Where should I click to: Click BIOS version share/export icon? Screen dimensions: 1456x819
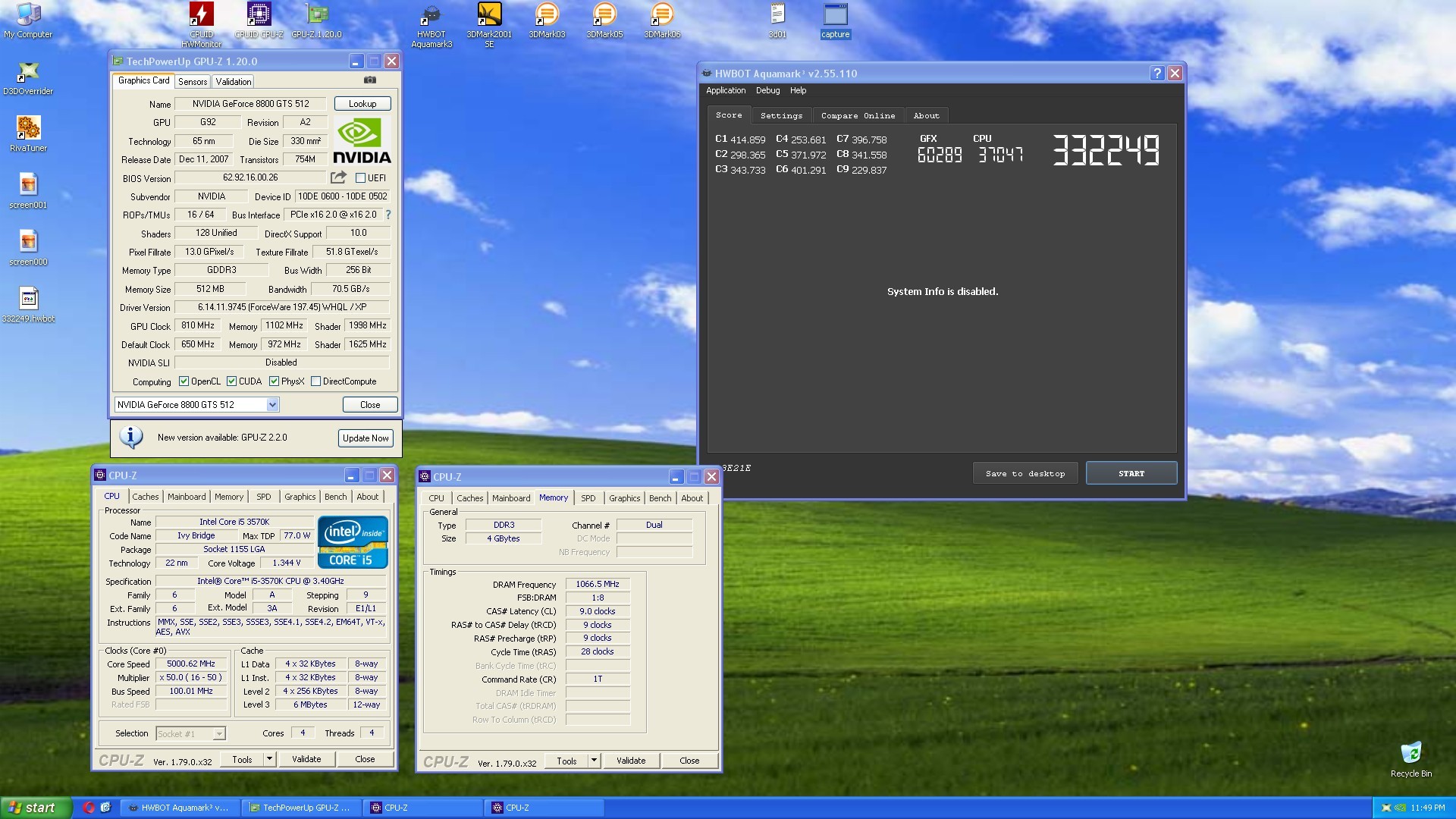(338, 177)
